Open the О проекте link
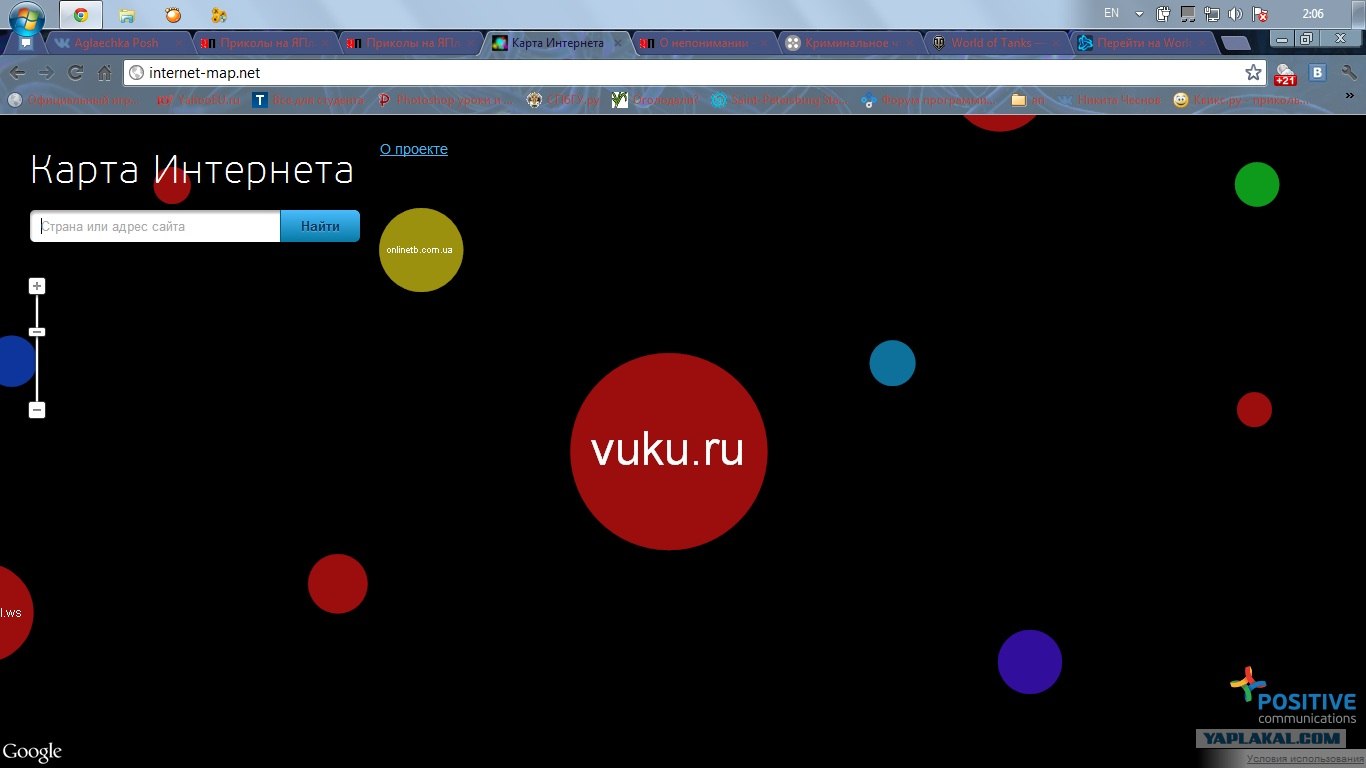The image size is (1366, 768). (x=413, y=149)
